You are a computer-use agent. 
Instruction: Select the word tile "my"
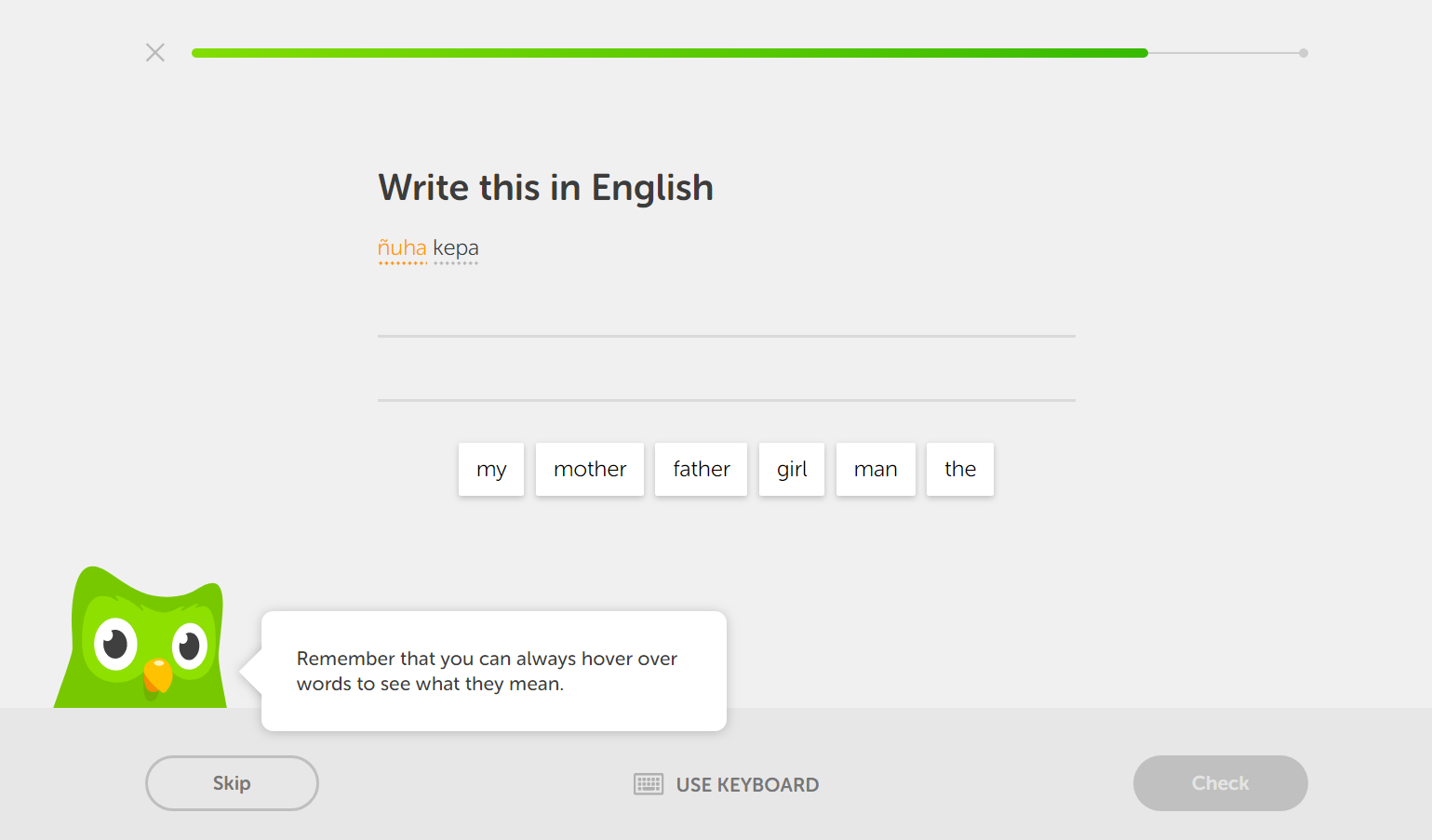[491, 469]
